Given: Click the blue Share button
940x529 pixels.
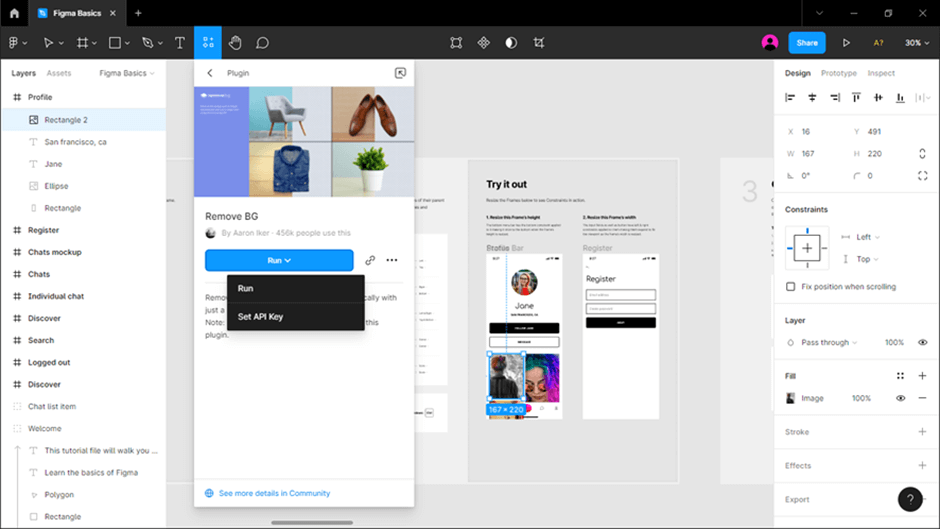Looking at the screenshot, I should pyautogui.click(x=807, y=43).
